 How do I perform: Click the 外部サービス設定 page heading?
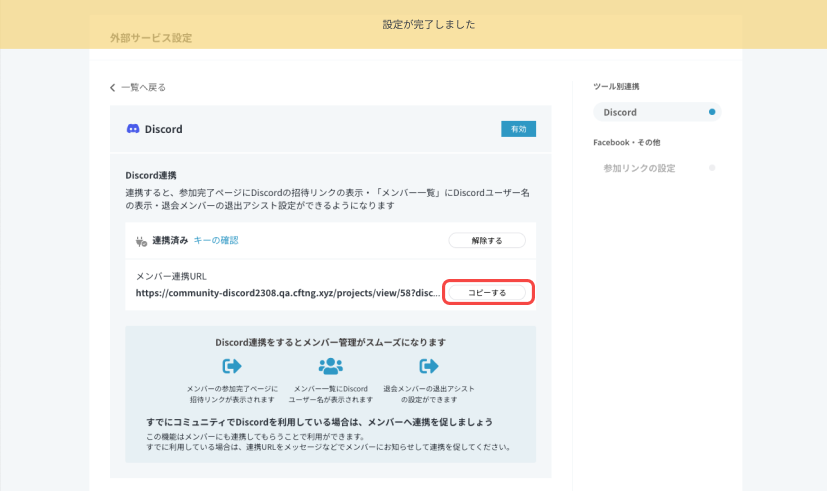tap(151, 38)
